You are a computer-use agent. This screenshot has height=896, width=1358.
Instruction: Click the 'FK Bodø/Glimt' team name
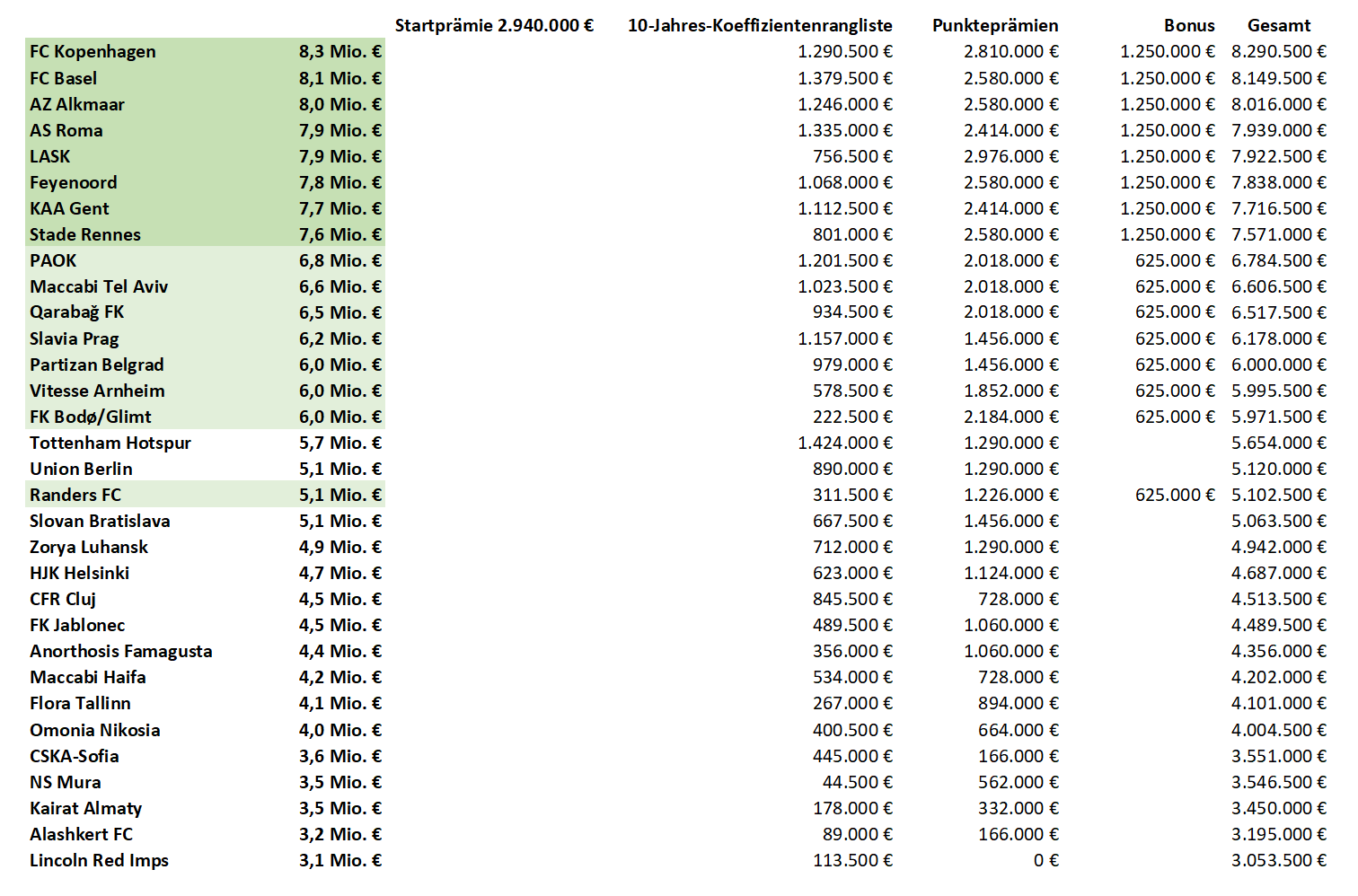click(x=90, y=417)
